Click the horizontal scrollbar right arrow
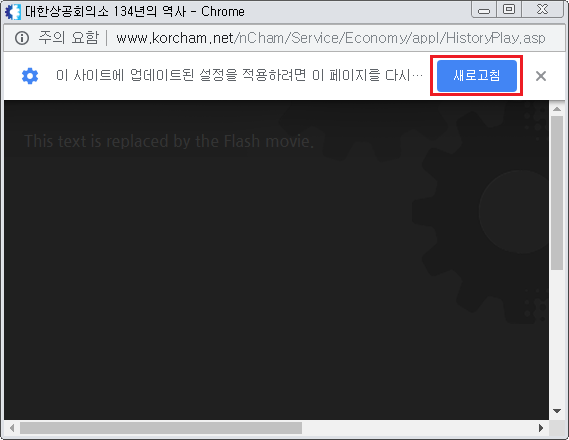The height and width of the screenshot is (440, 569). 541,428
